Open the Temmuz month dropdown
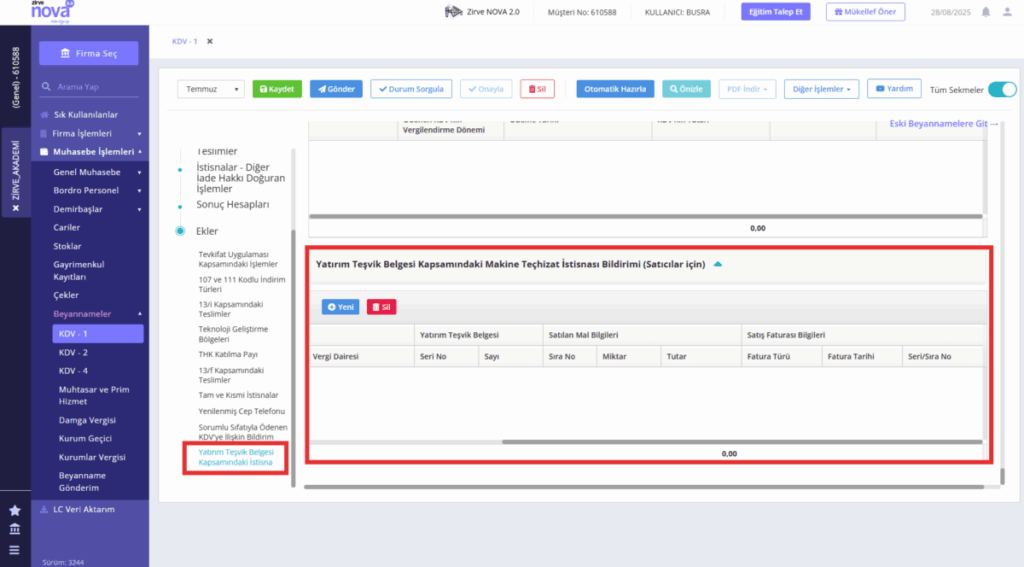 click(211, 89)
